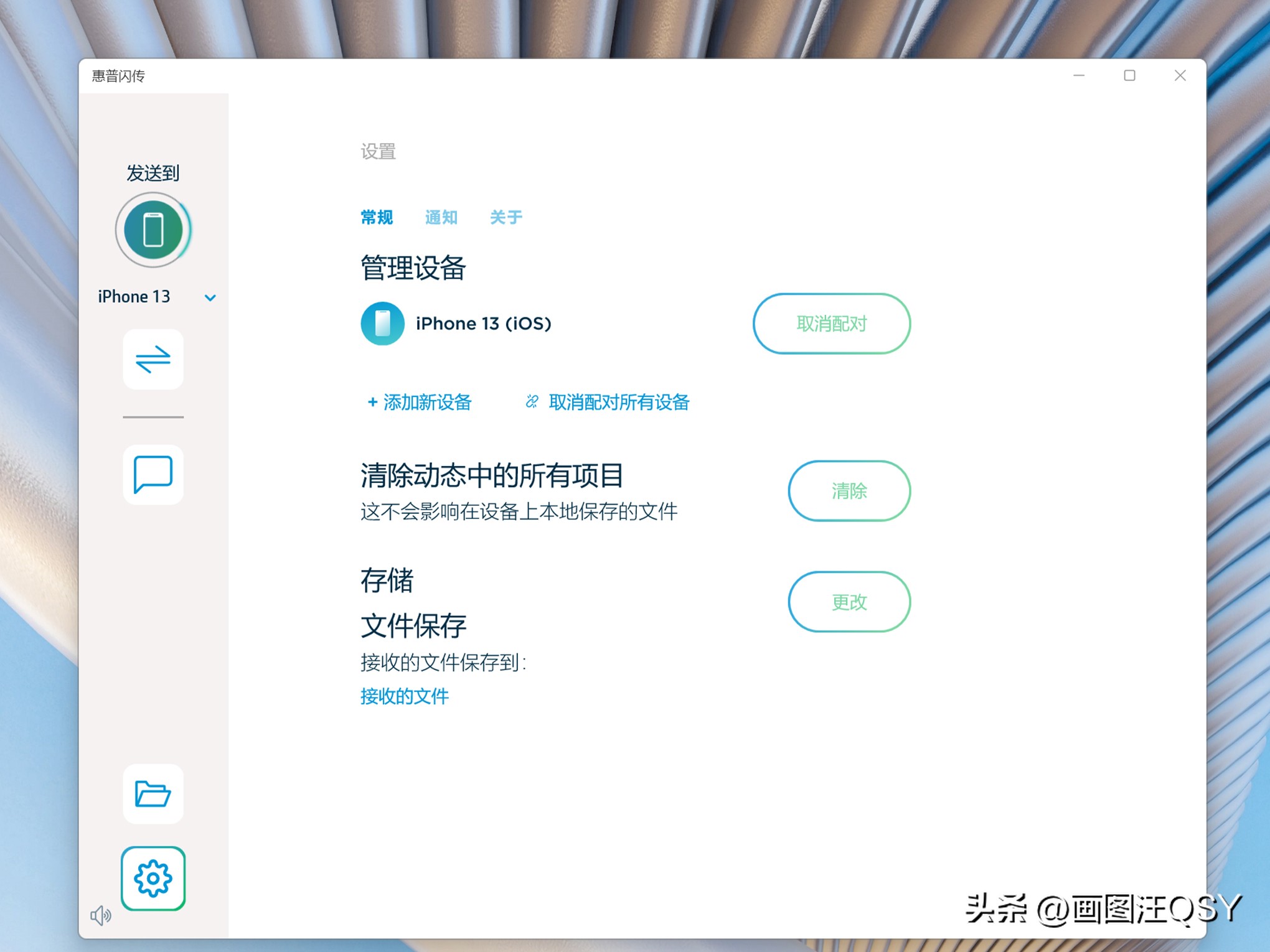
Task: Click the 更改 button under 存储
Action: 849,601
